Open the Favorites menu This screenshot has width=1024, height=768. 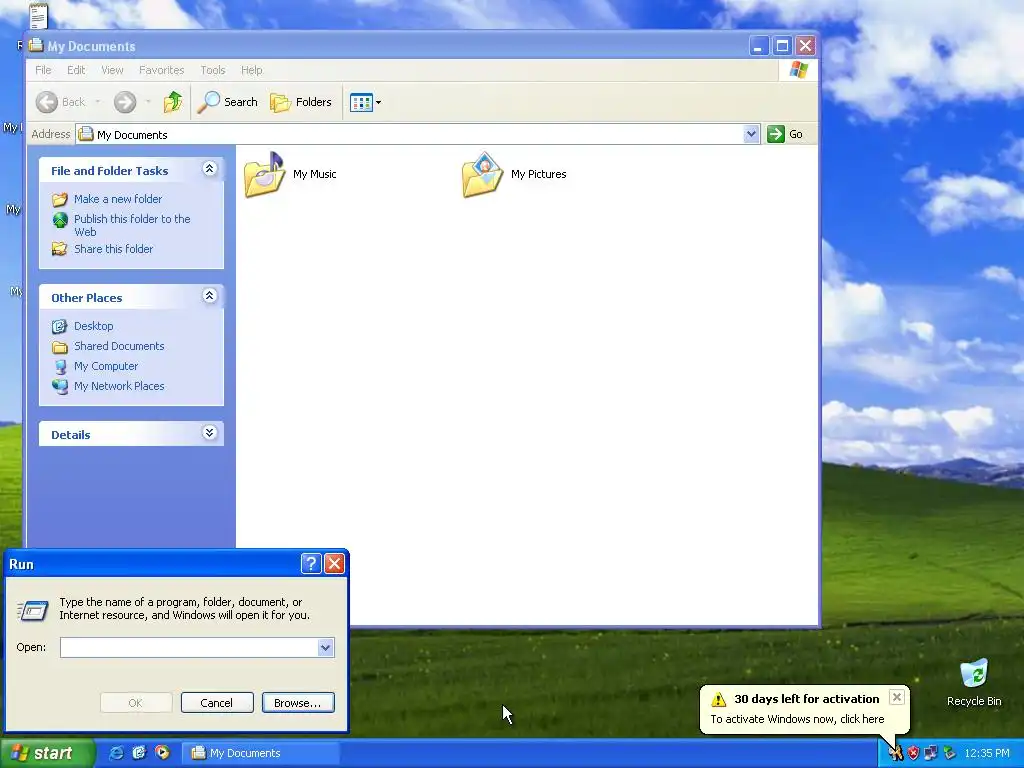tap(161, 70)
